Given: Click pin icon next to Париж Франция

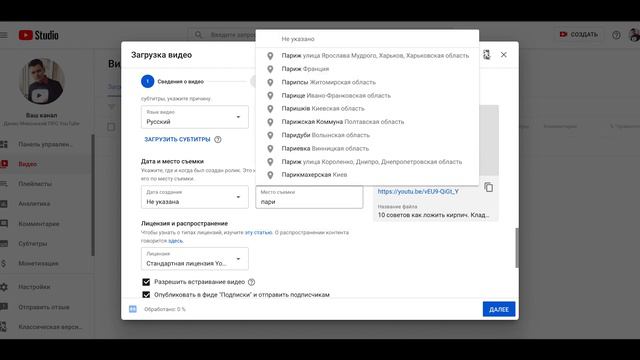Looking at the screenshot, I should click(x=270, y=69).
